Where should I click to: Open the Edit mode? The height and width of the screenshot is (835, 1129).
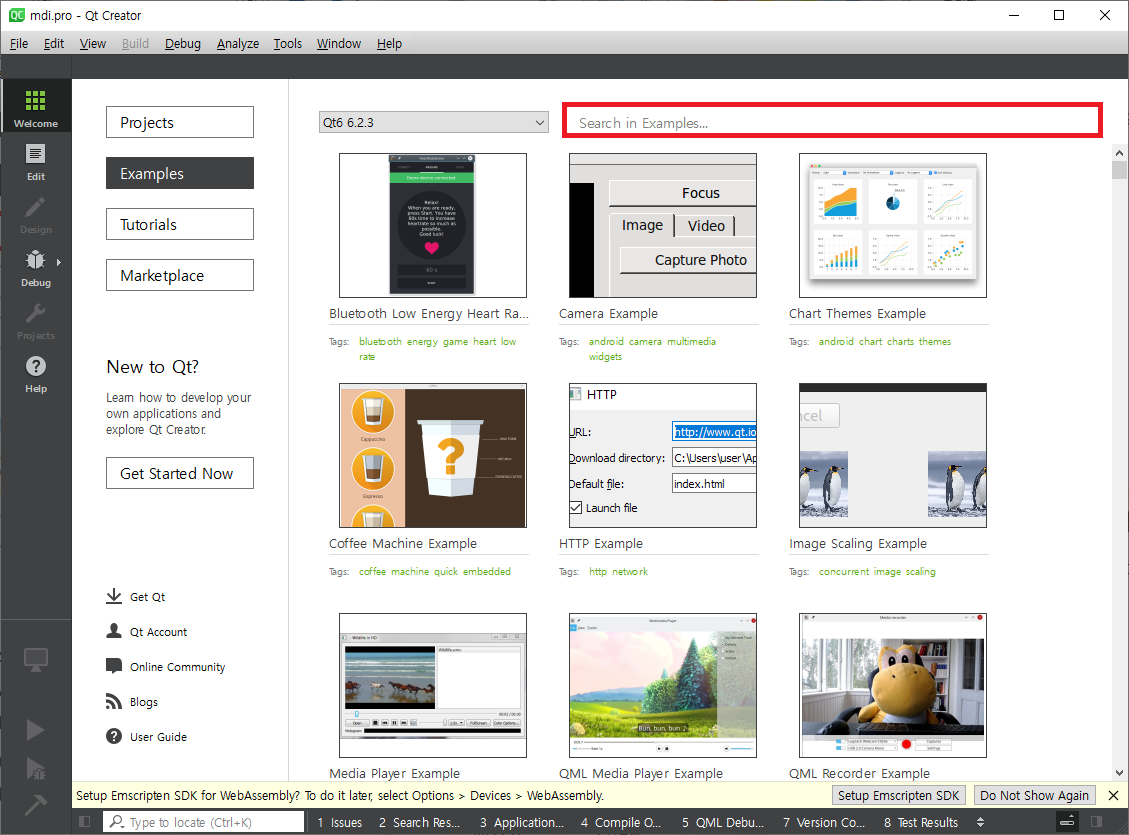click(35, 159)
